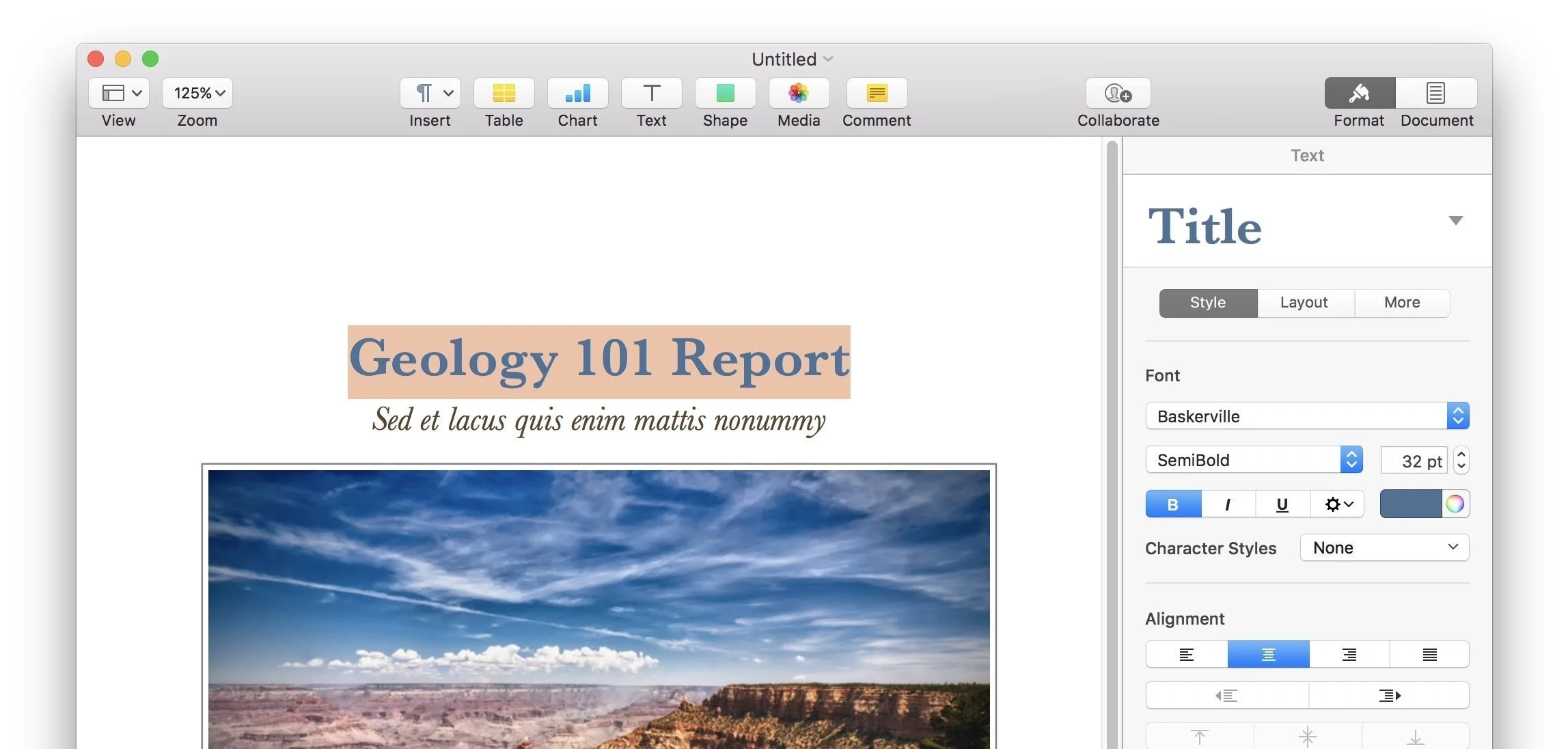Expand the Title paragraph style menu

tap(1455, 221)
